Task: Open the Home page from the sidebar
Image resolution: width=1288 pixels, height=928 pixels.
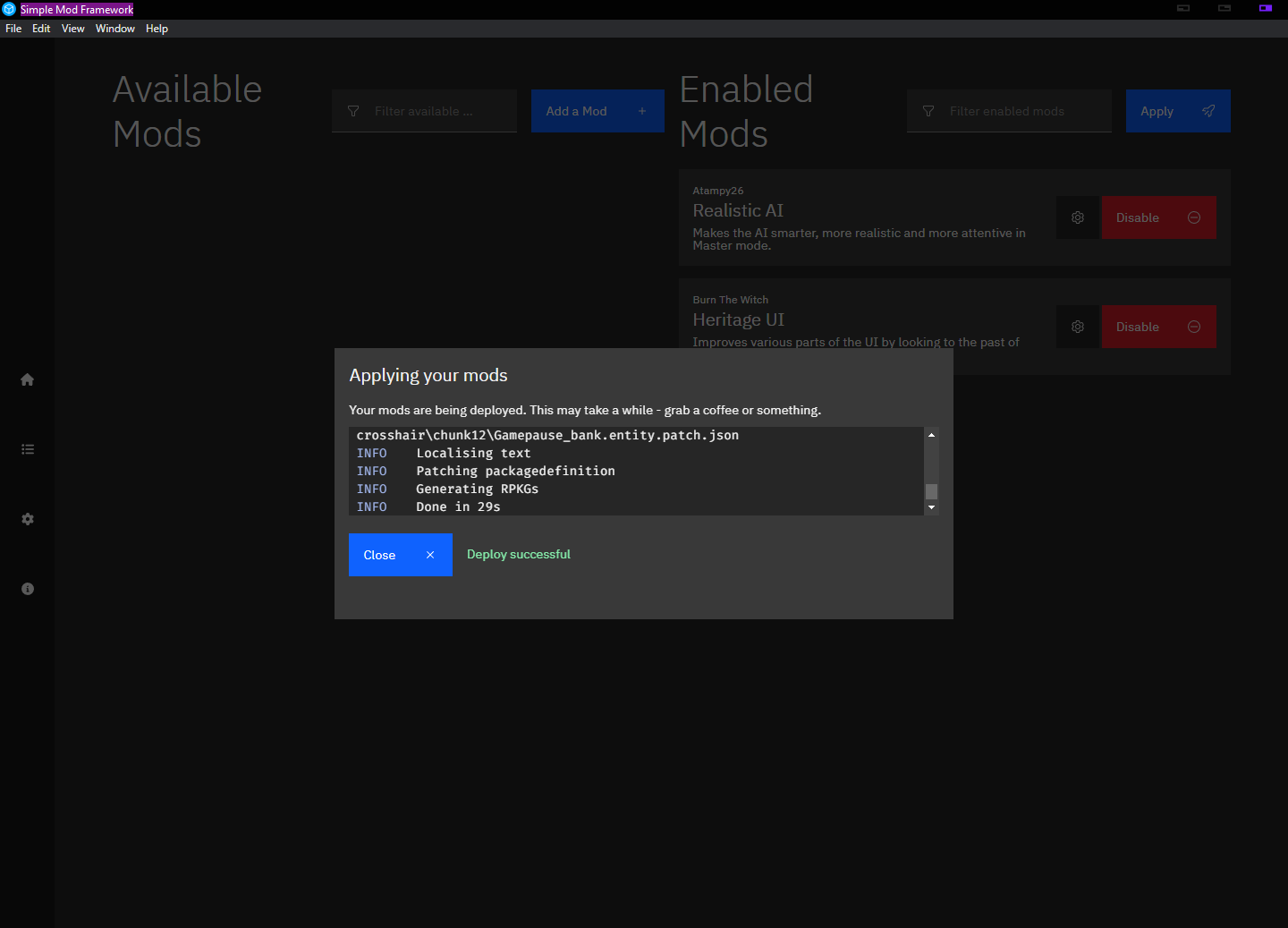Action: tap(27, 379)
